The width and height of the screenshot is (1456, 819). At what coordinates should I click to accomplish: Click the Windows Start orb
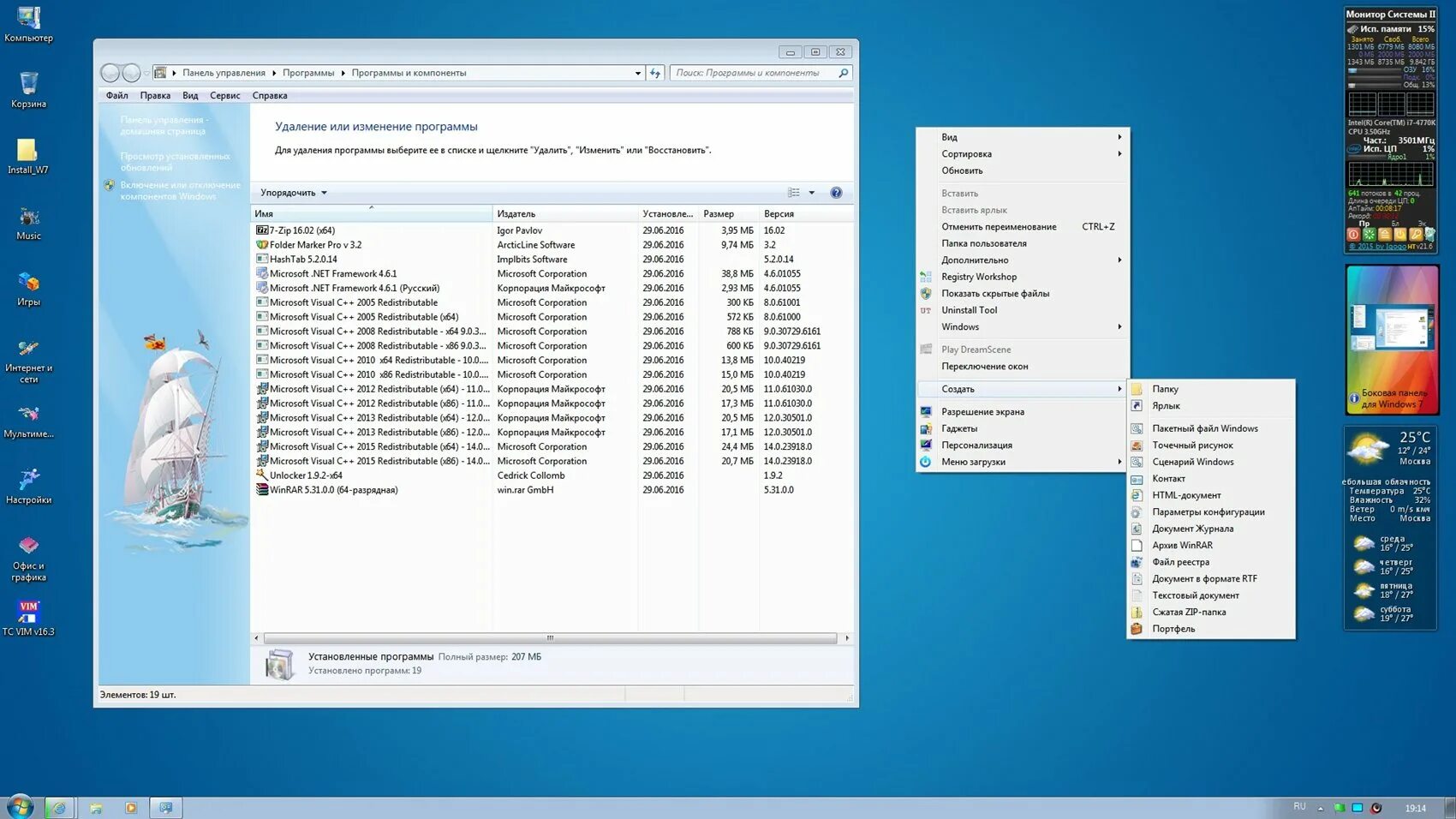point(19,807)
